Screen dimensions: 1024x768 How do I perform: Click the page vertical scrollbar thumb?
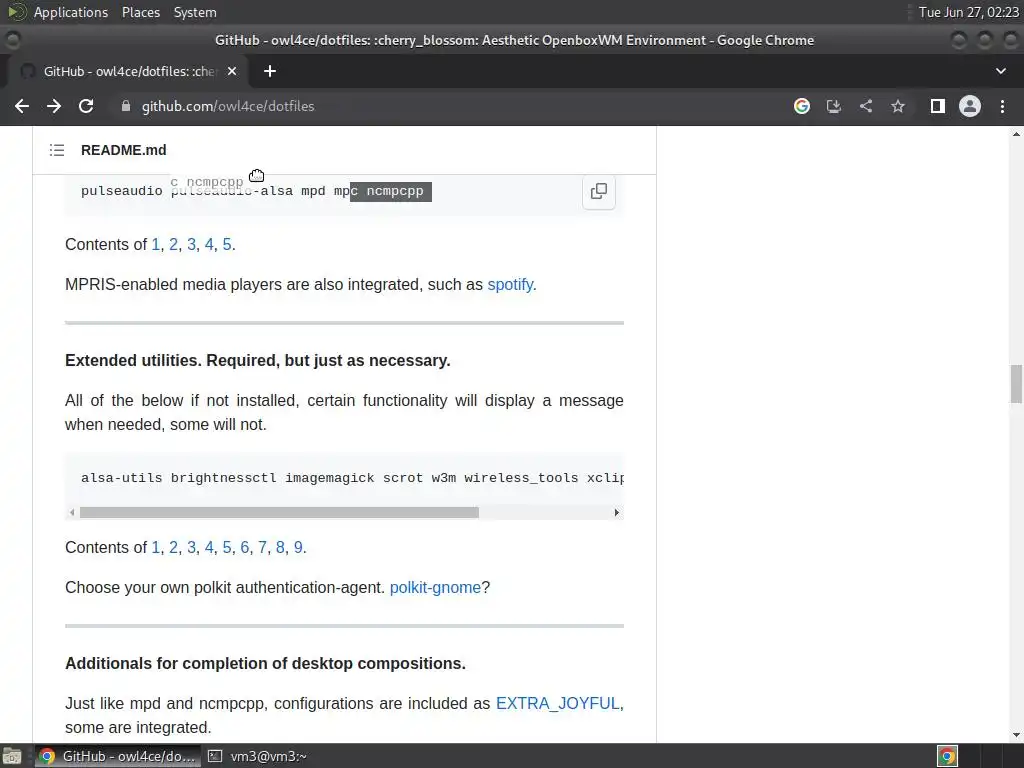click(x=1016, y=385)
